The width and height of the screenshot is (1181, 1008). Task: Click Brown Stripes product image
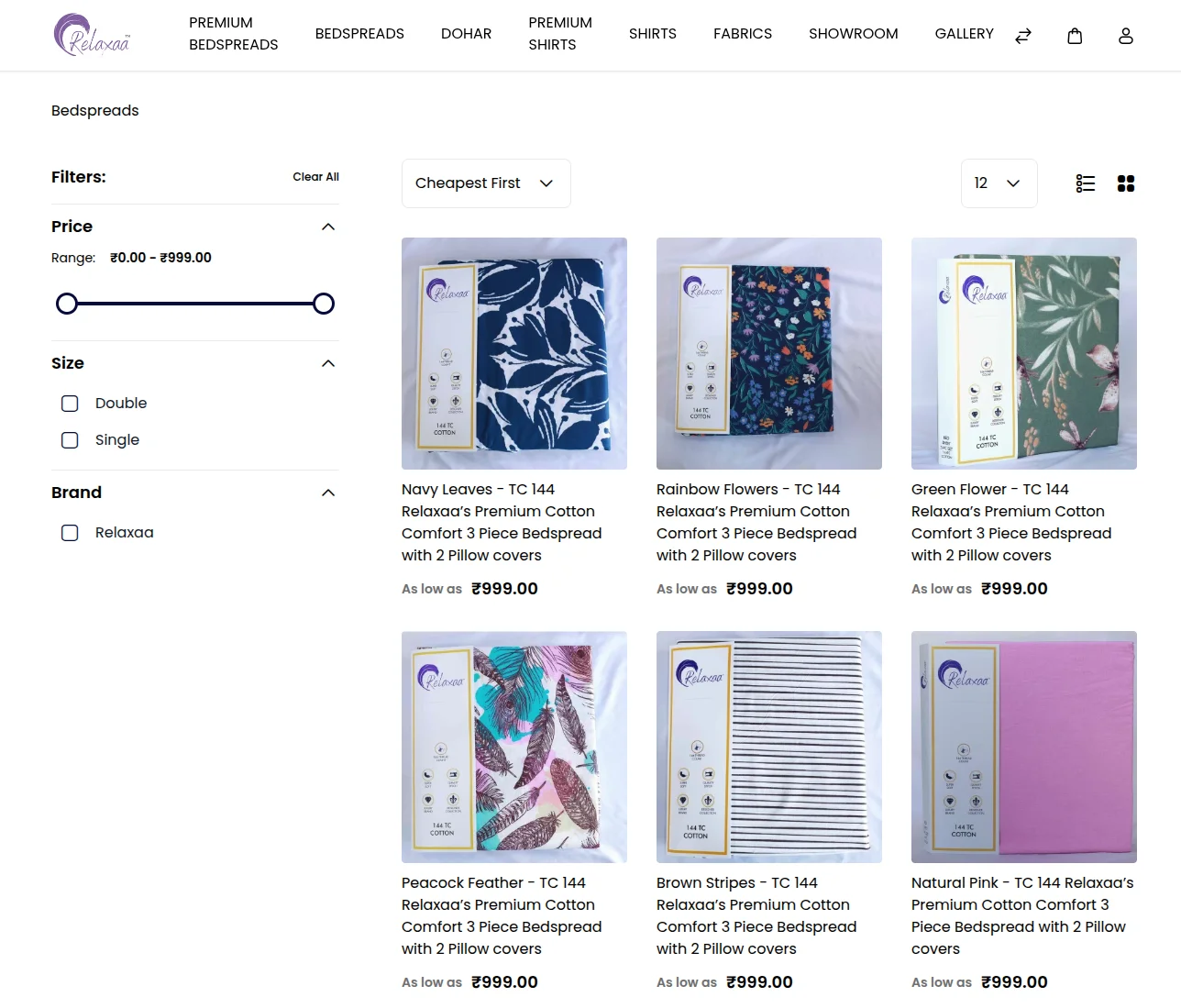[x=769, y=748]
